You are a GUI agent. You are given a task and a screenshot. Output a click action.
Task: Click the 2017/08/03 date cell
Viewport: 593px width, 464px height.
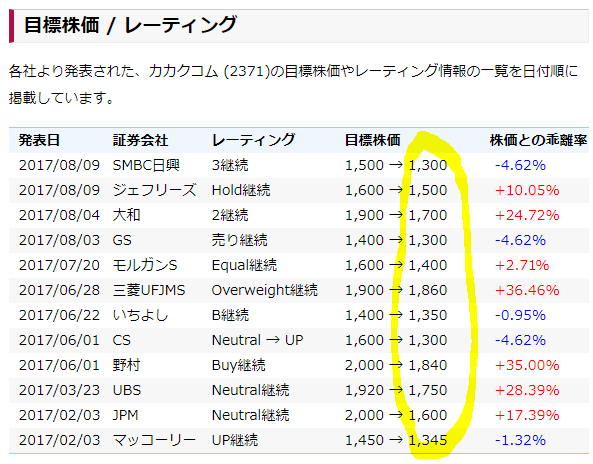pyautogui.click(x=59, y=240)
